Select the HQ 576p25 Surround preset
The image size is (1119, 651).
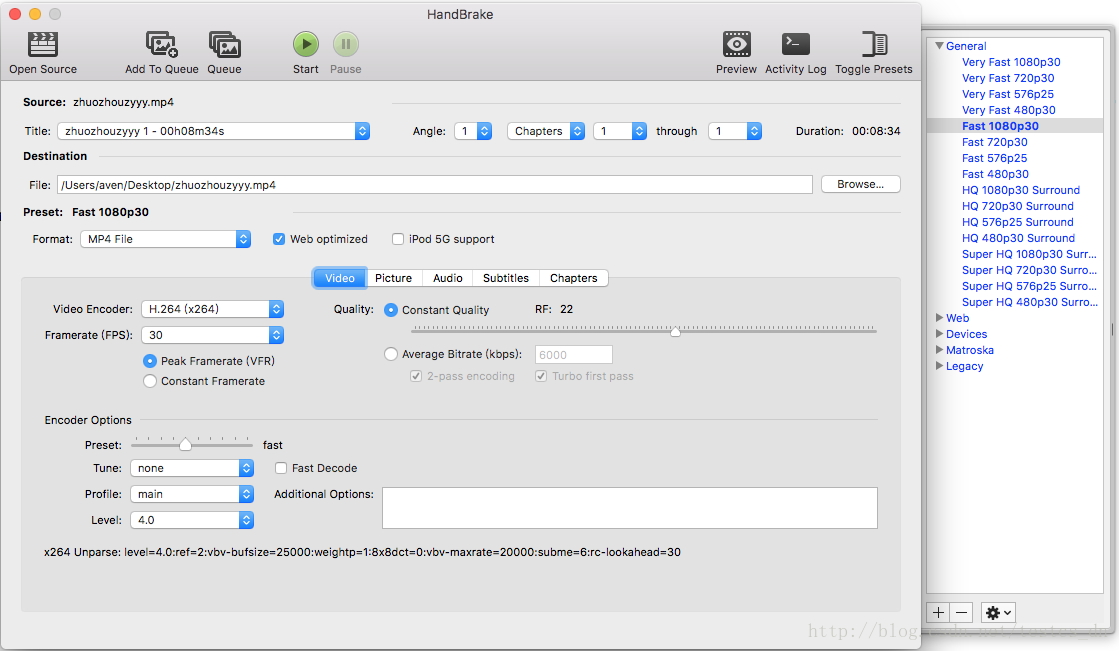pyautogui.click(x=1018, y=222)
